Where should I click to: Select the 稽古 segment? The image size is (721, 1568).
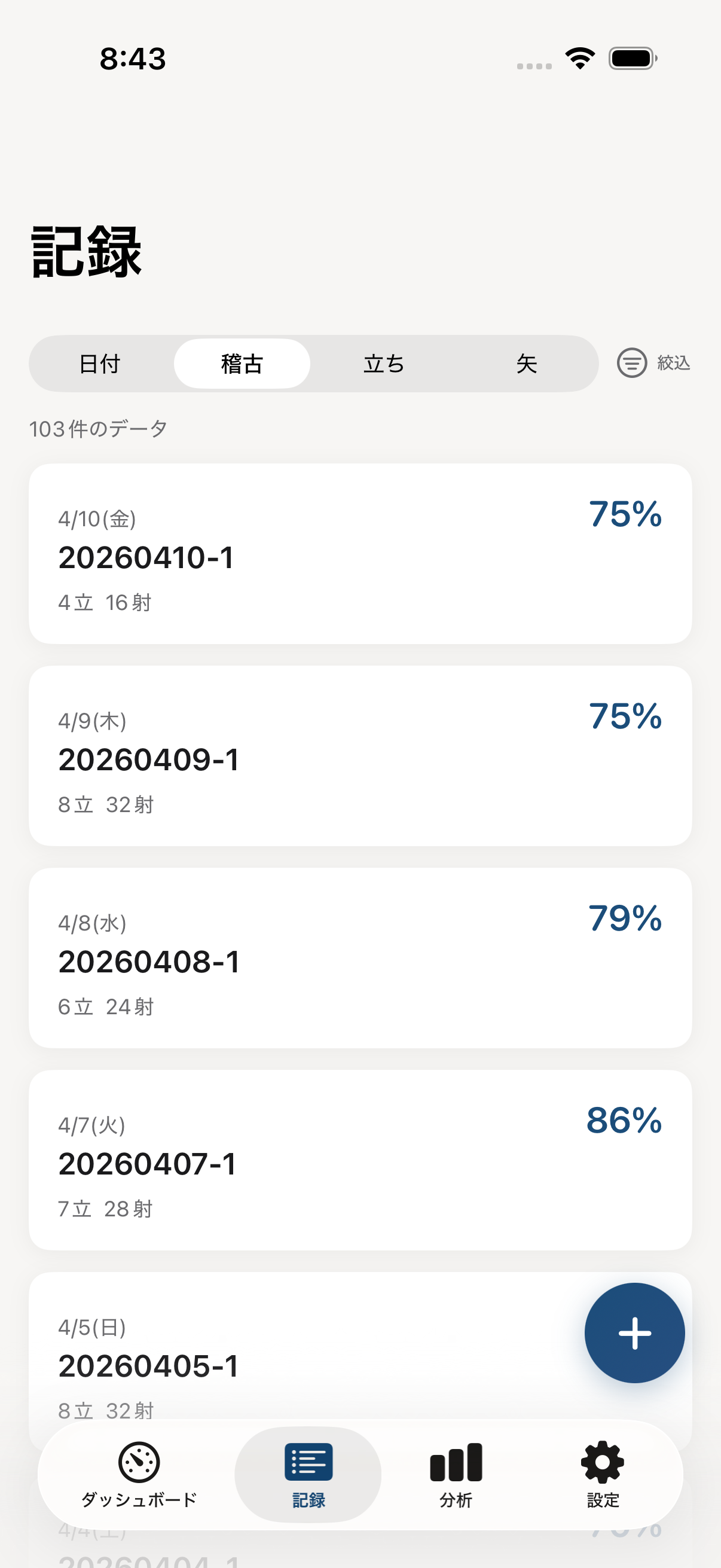(x=242, y=364)
